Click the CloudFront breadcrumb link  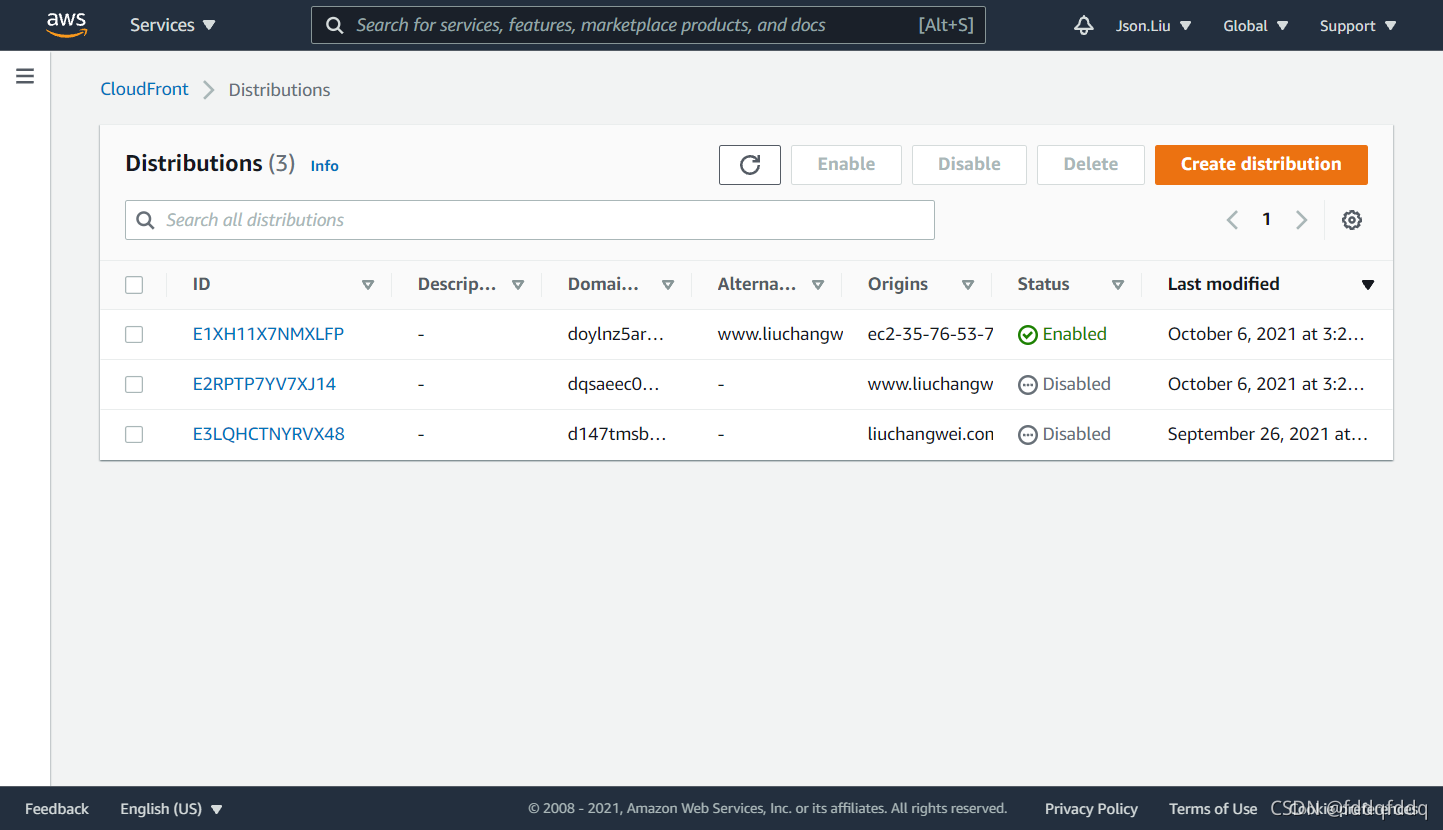144,89
